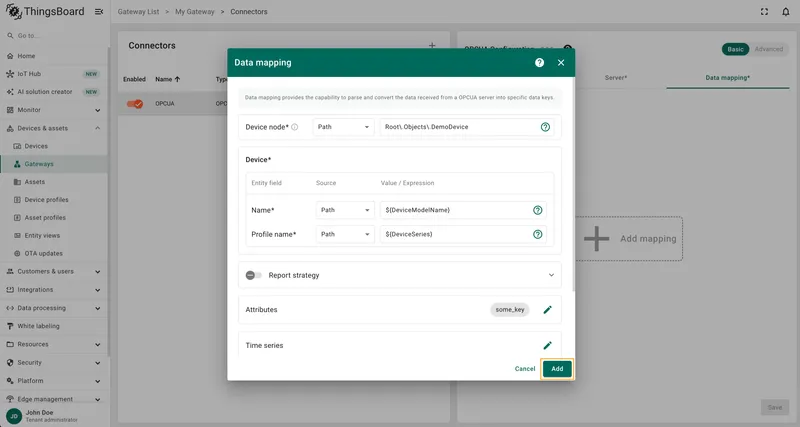Viewport: 800px width, 427px height.
Task: Open the Device node source dropdown
Action: coord(343,127)
